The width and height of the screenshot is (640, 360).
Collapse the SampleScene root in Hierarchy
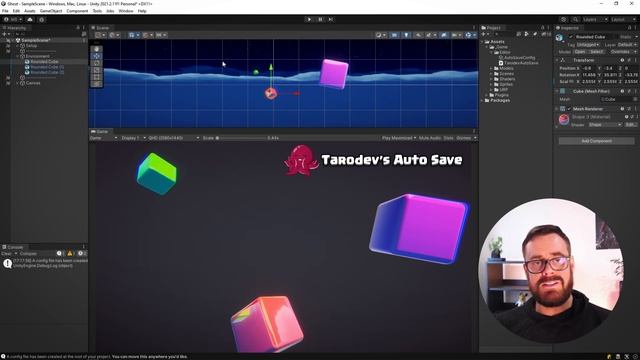[x=13, y=40]
